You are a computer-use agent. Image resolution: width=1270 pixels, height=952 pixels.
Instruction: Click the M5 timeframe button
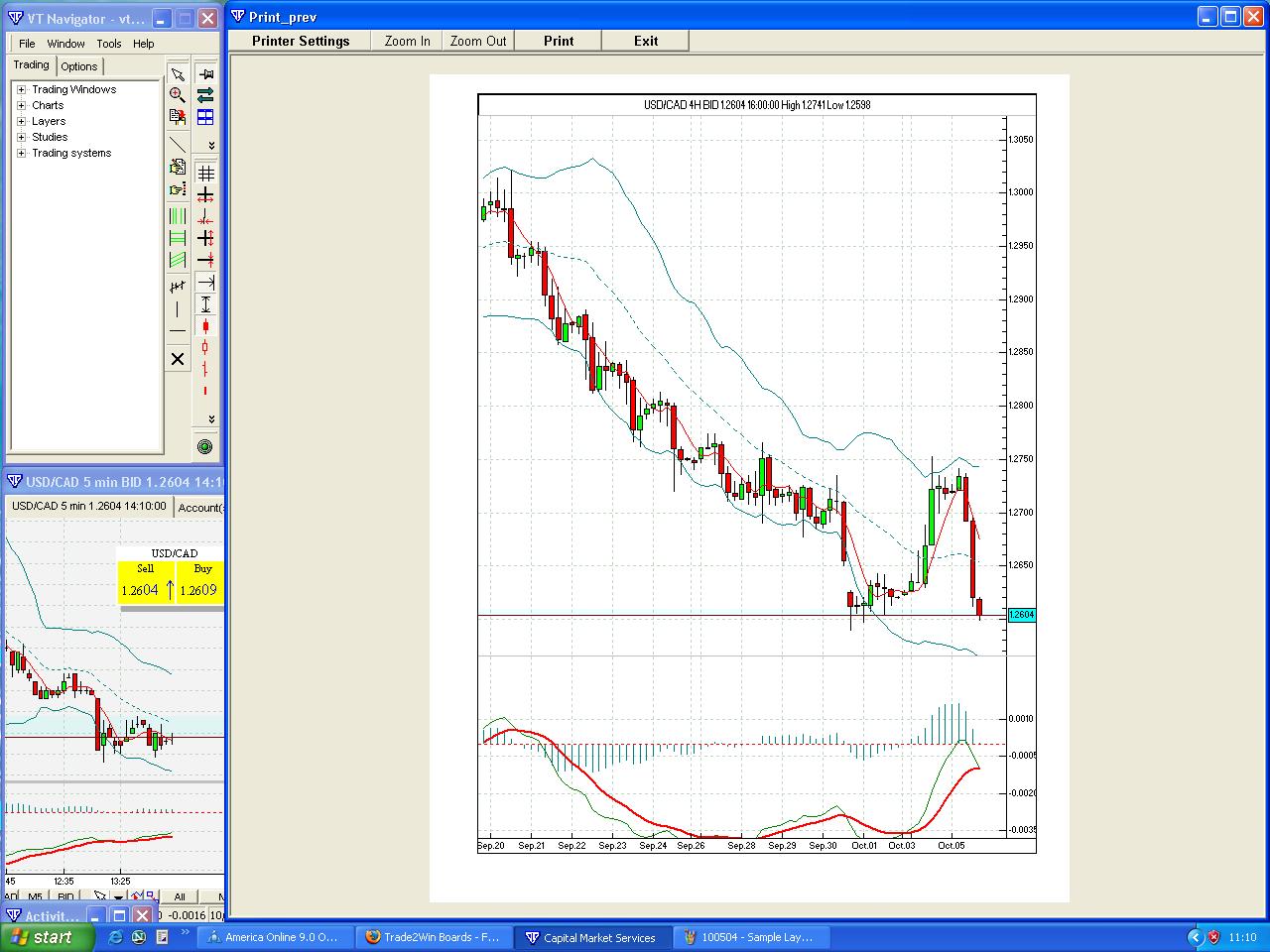[35, 896]
